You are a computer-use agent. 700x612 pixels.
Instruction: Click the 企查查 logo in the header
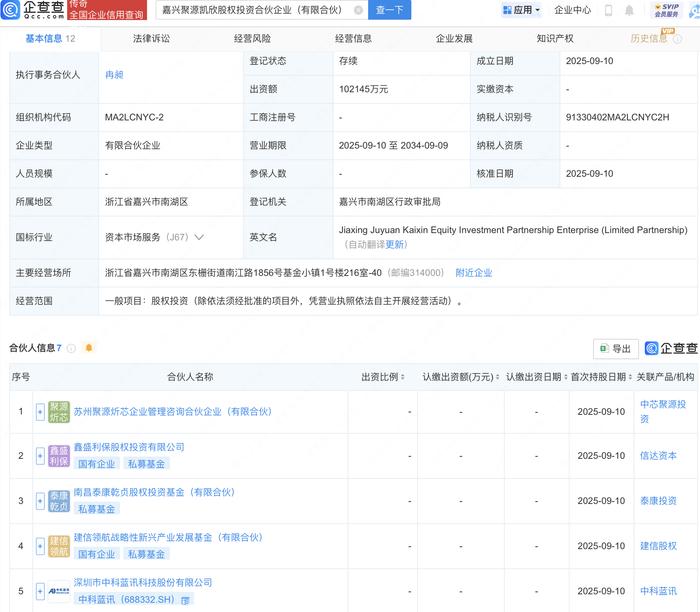point(32,11)
